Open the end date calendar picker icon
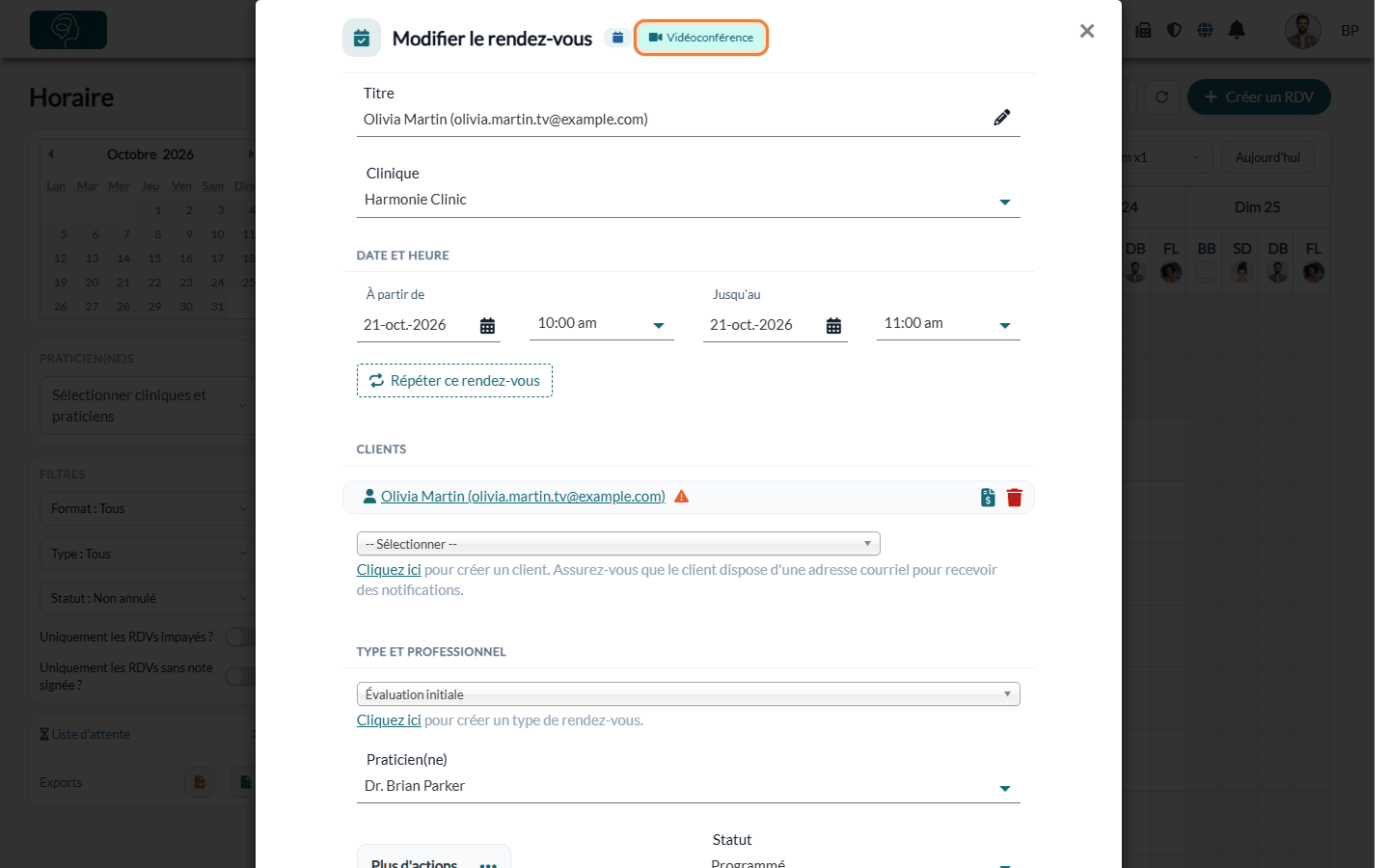Screen dimensions: 1389x868 click(x=834, y=326)
